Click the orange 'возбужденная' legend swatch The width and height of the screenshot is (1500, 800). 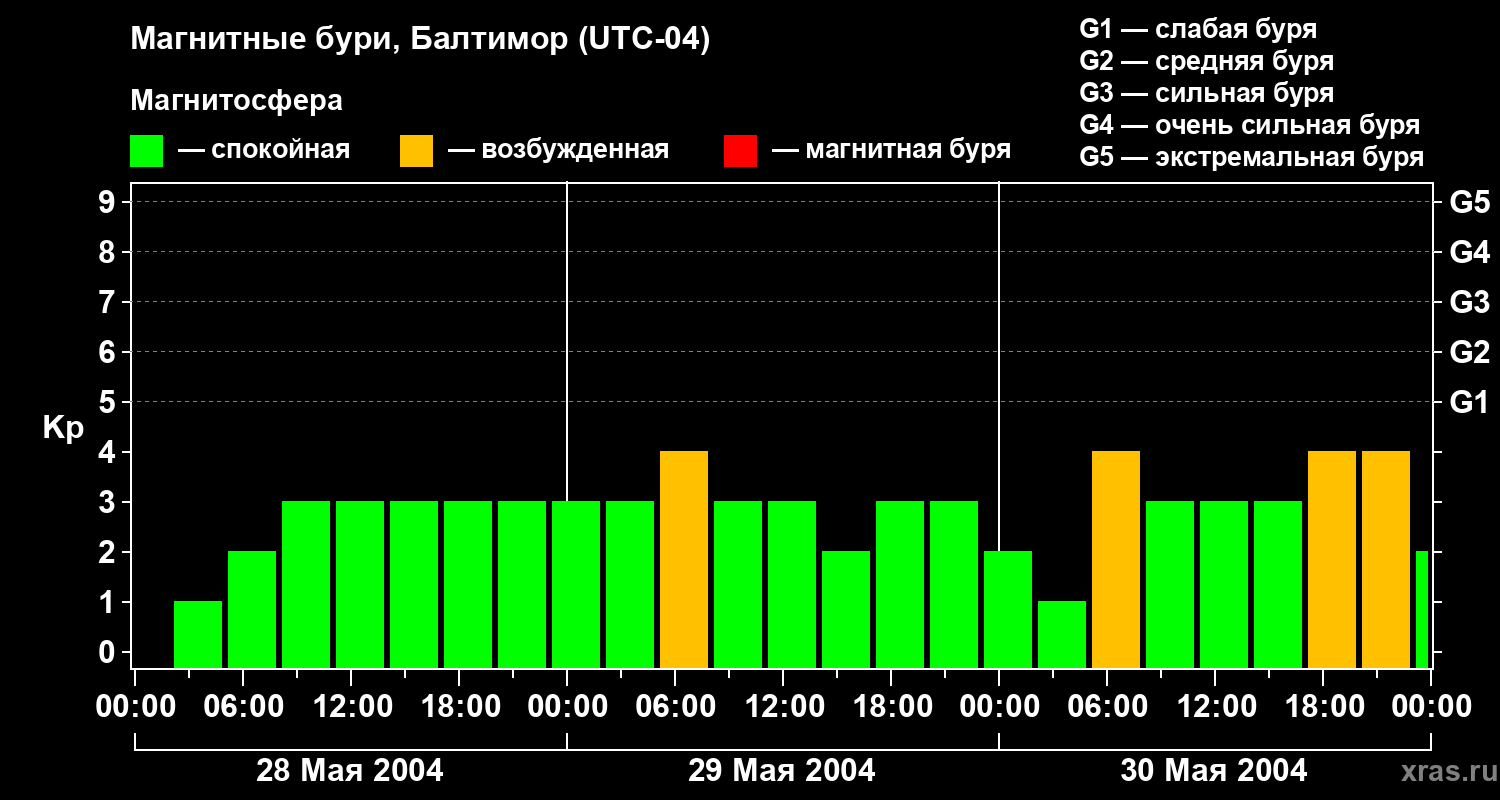coord(416,151)
